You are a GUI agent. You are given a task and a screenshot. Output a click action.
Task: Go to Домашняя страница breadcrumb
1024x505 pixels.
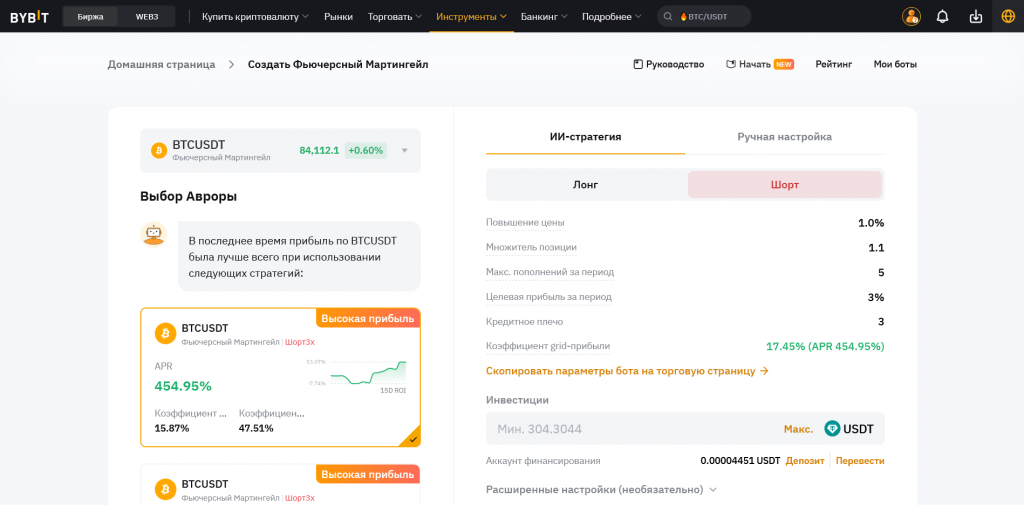coord(161,64)
